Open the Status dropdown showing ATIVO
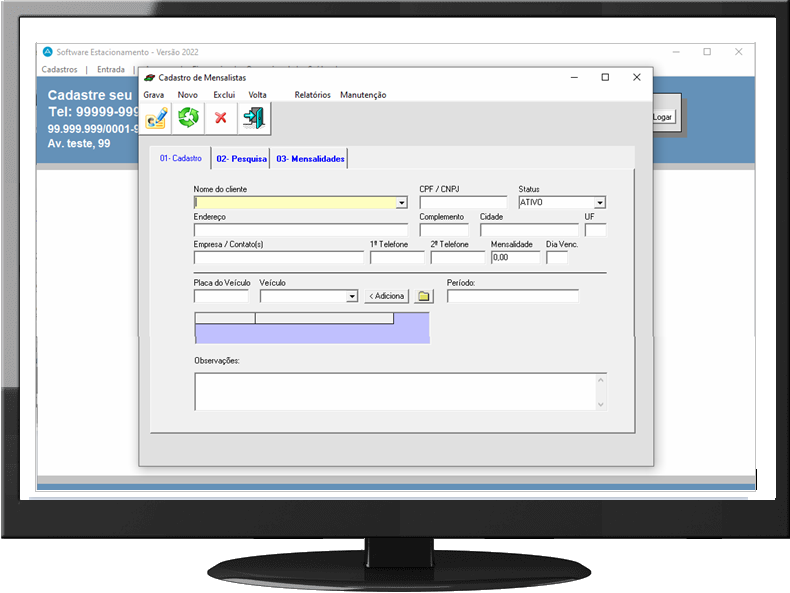Screen dimensions: 790x593 [x=600, y=202]
